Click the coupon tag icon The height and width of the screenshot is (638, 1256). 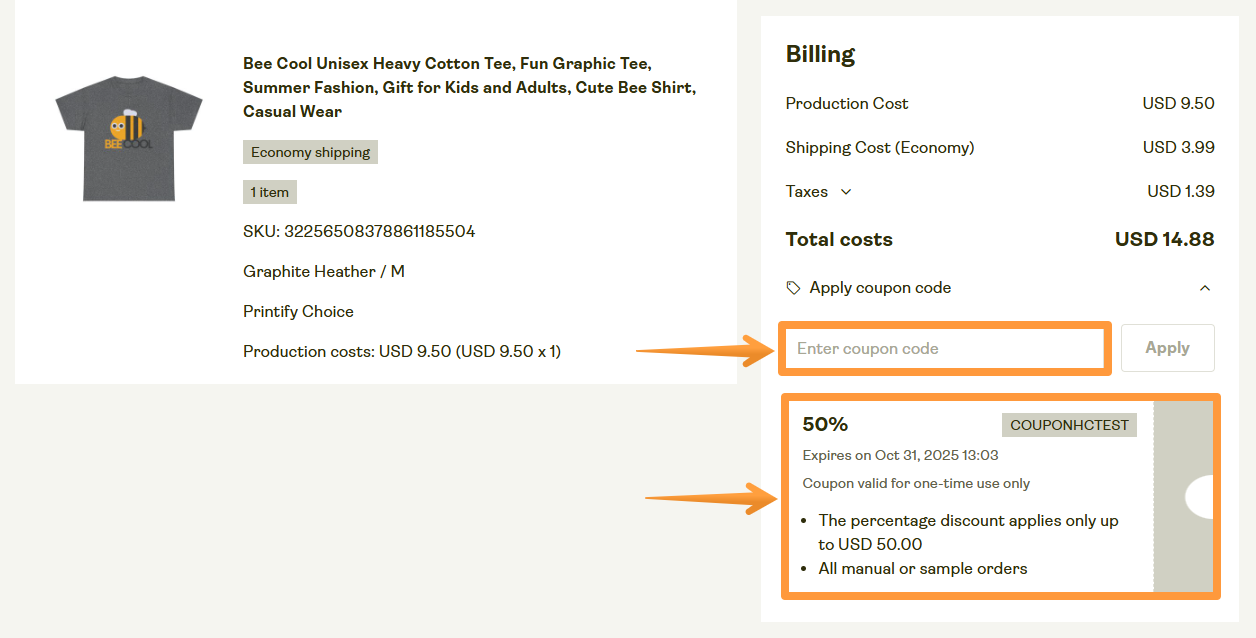[793, 288]
